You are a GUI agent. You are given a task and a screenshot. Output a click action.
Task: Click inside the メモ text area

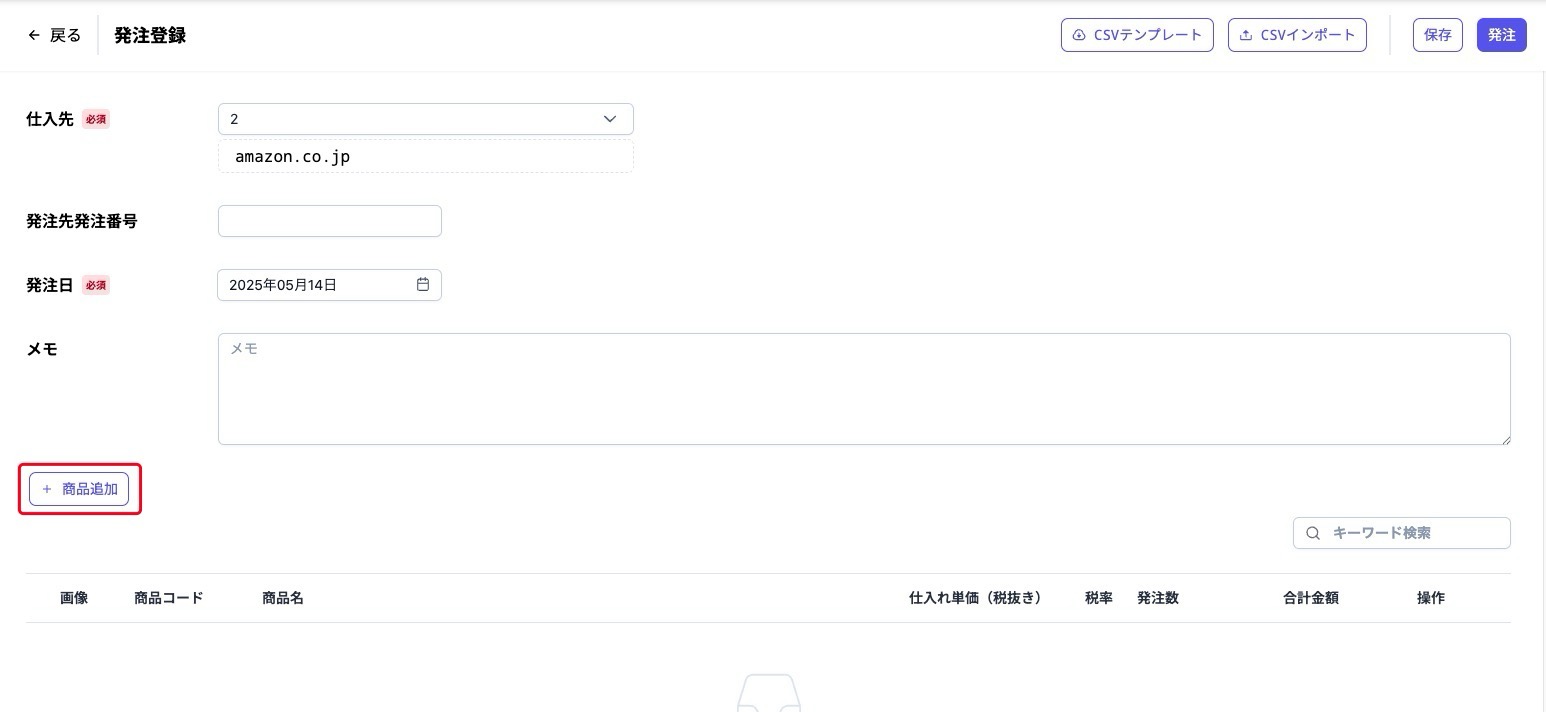(x=863, y=388)
